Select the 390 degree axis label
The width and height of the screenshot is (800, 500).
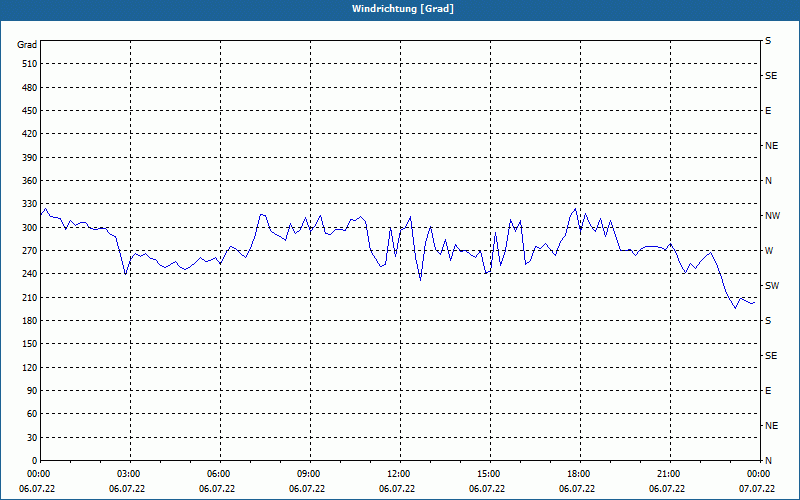point(30,157)
